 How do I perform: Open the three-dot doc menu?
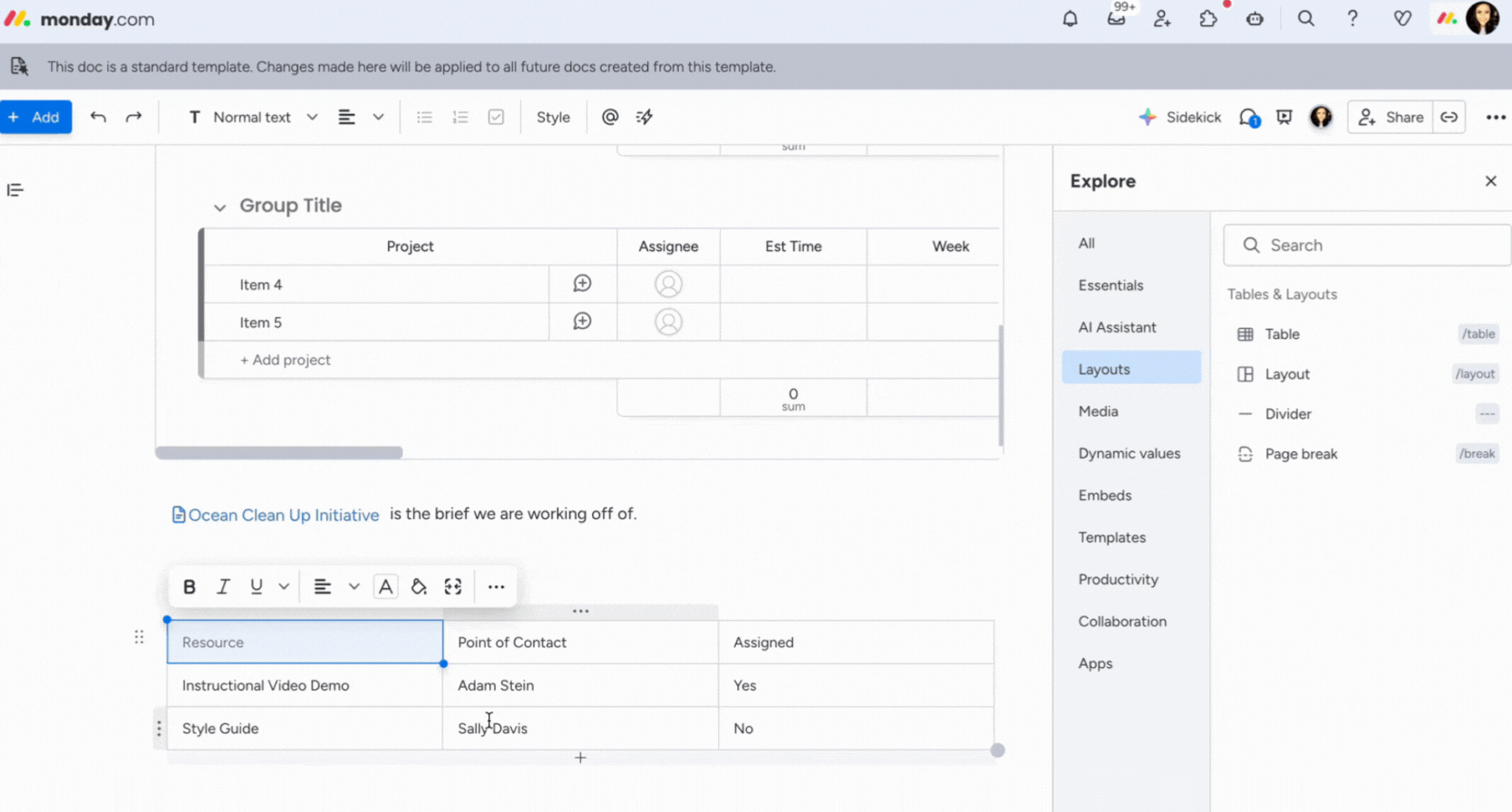click(1496, 117)
